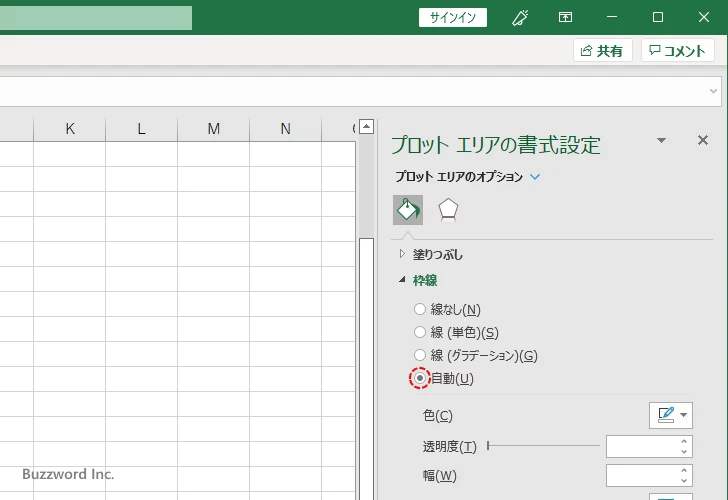Select column L header

142,129
